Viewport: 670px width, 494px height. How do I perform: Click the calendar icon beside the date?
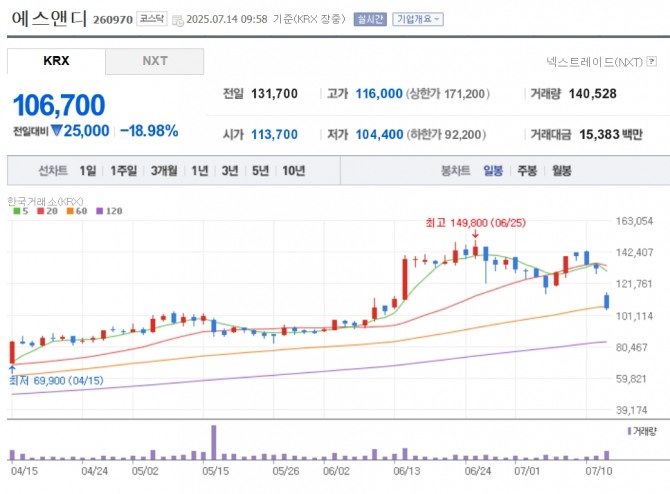point(178,19)
